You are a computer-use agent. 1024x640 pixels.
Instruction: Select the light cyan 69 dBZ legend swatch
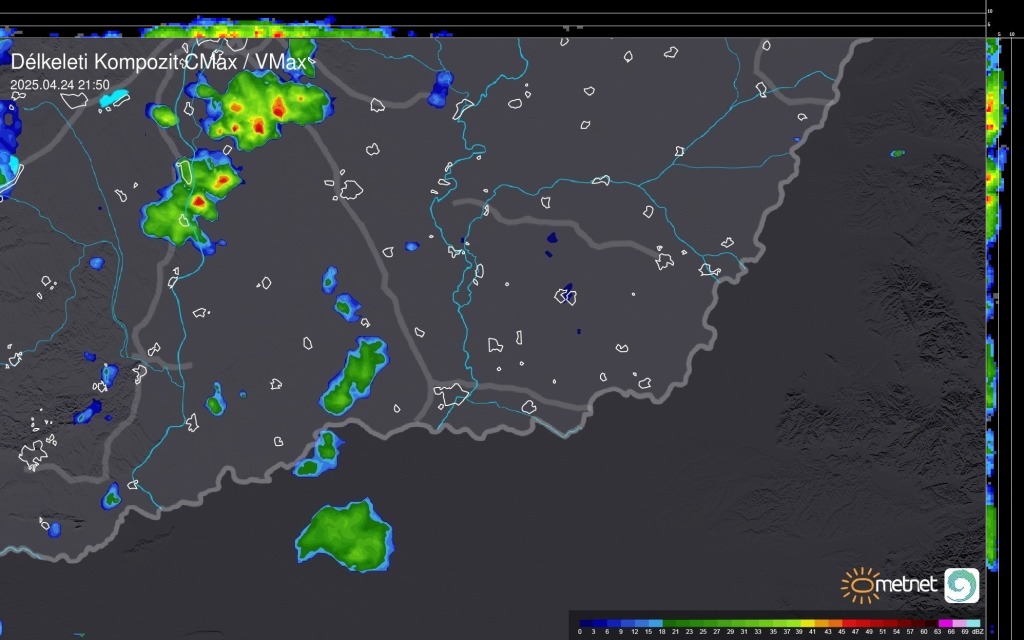tap(972, 623)
